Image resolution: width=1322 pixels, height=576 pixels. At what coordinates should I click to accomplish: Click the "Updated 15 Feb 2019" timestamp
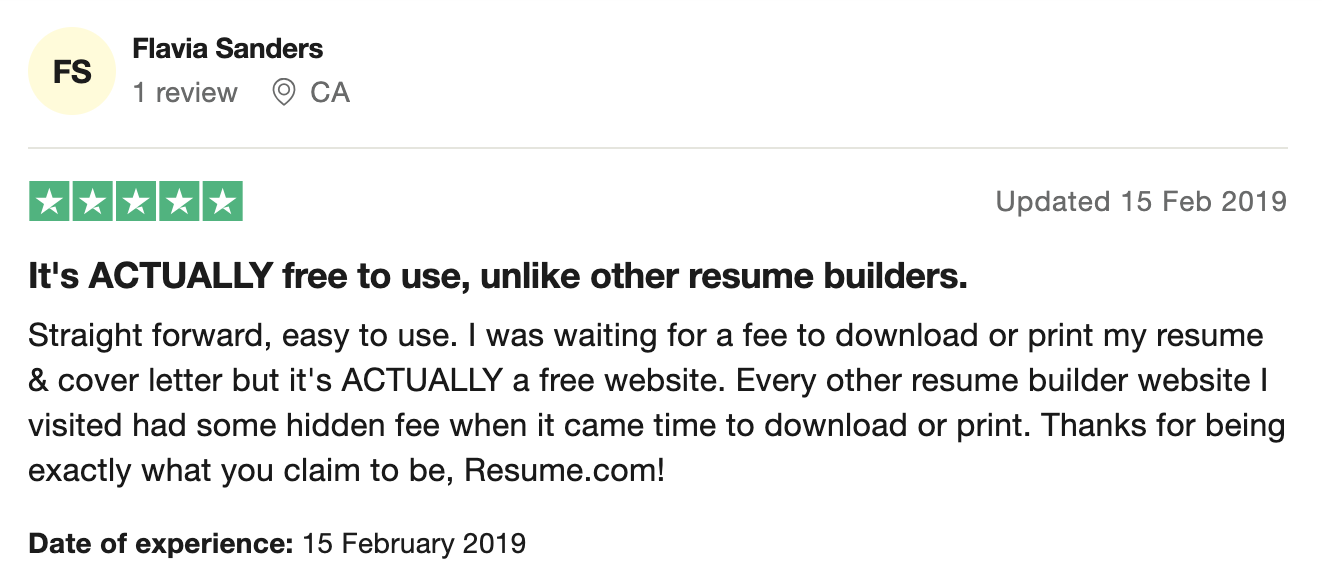1141,201
